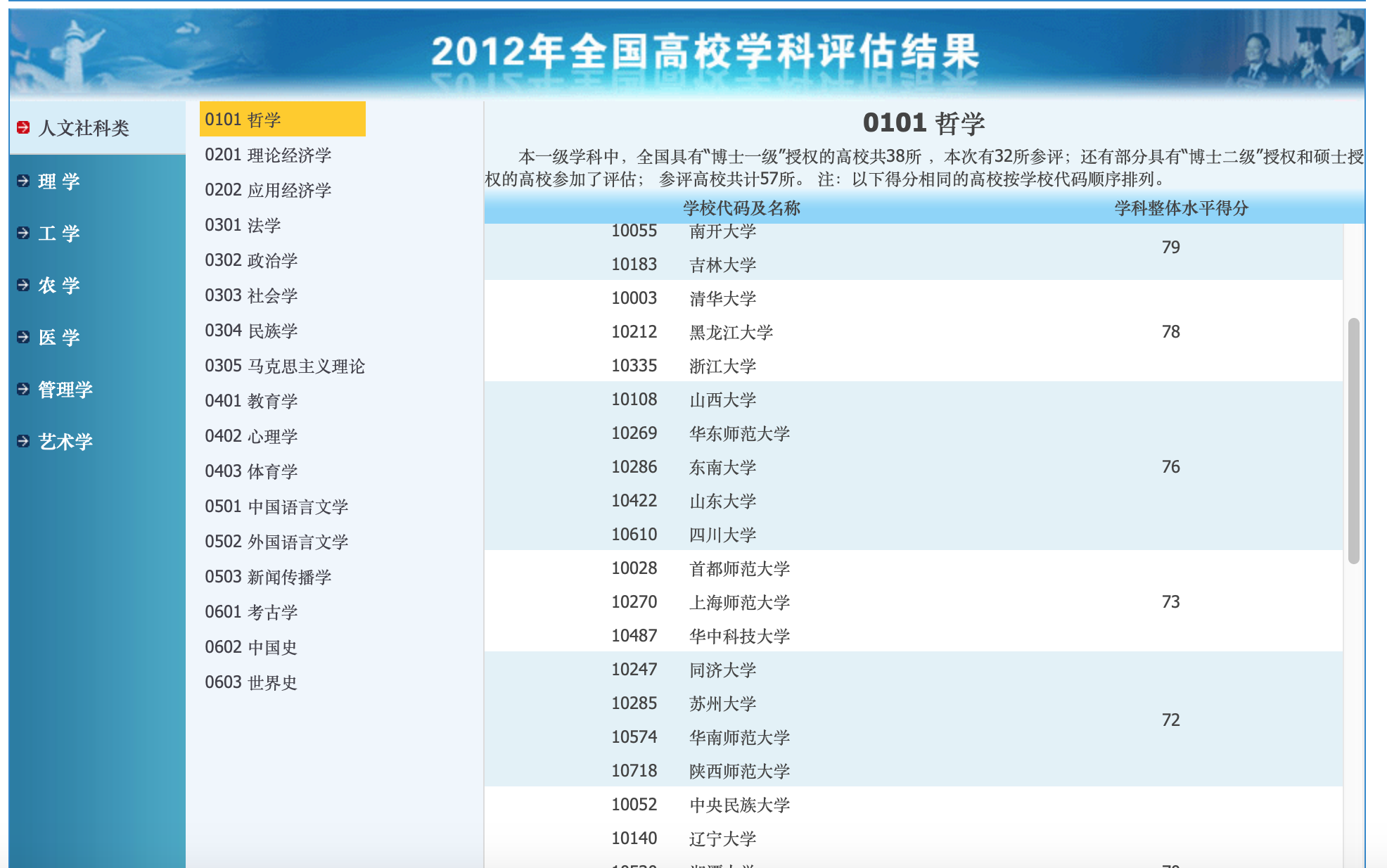
Task: Click arrow icon beside 人文社科类
Action: (x=23, y=127)
